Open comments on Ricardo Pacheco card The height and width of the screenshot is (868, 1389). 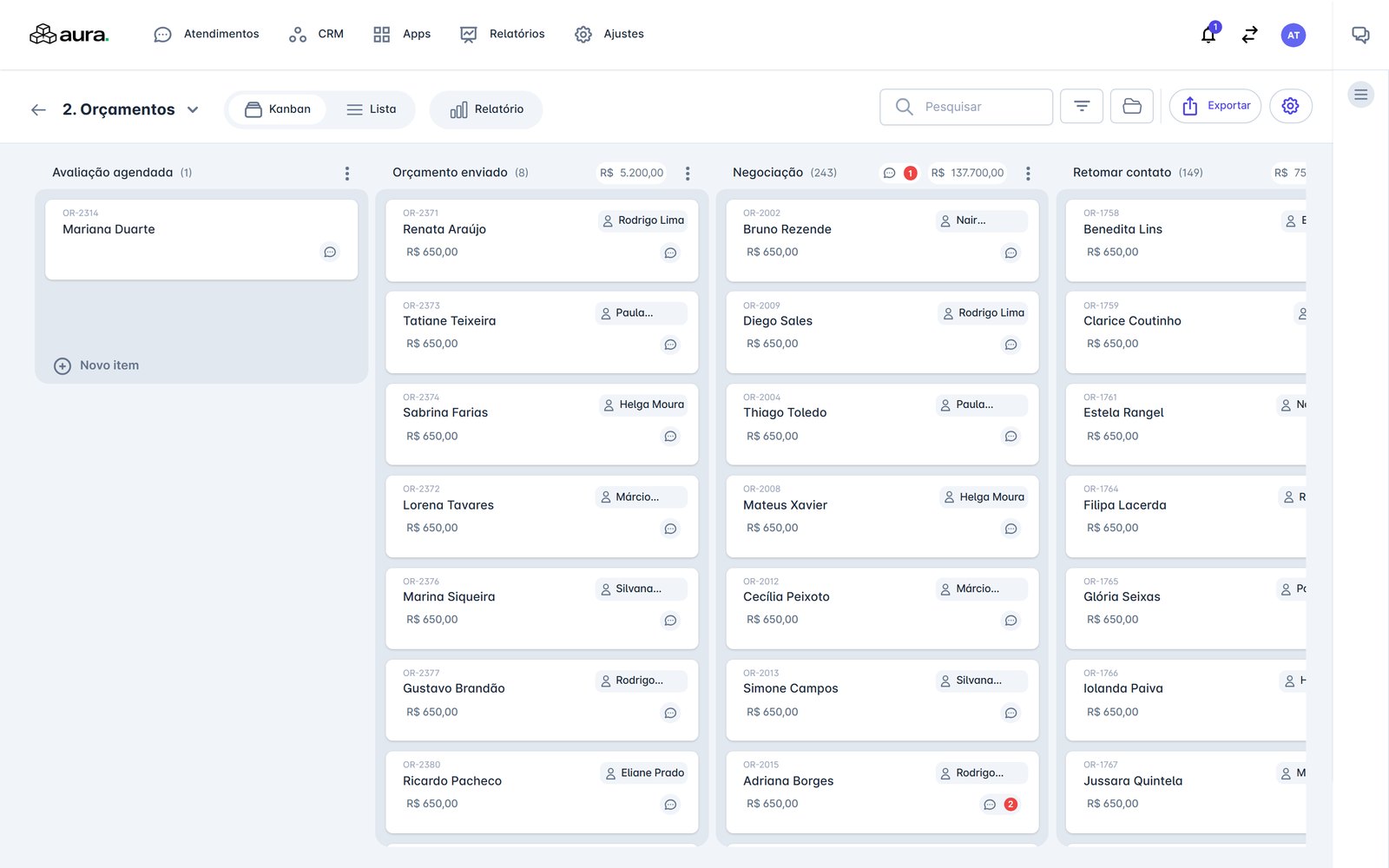point(670,805)
